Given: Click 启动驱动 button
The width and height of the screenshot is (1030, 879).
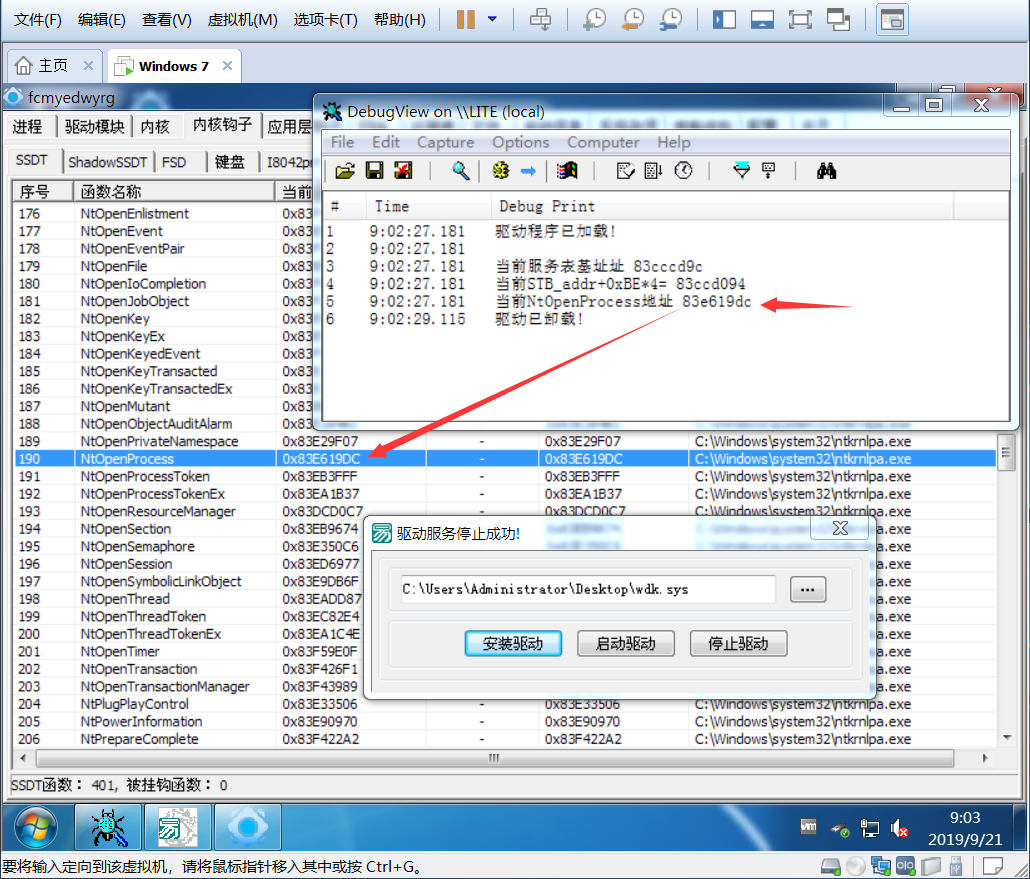Looking at the screenshot, I should (x=625, y=643).
